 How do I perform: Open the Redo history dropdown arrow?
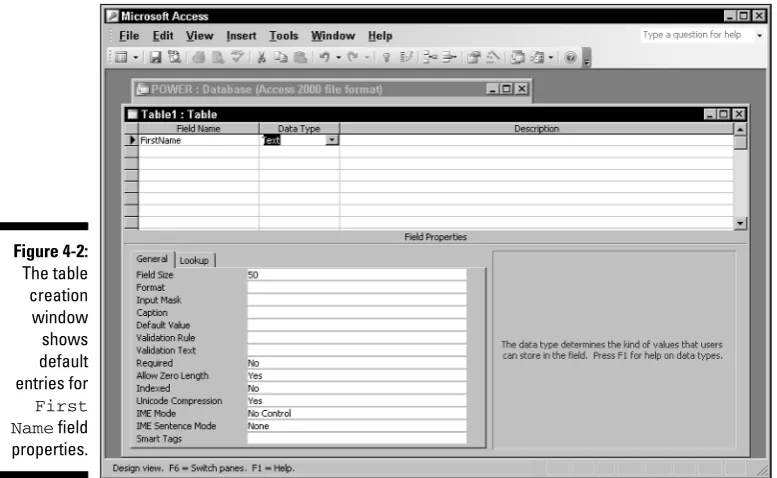tap(367, 57)
